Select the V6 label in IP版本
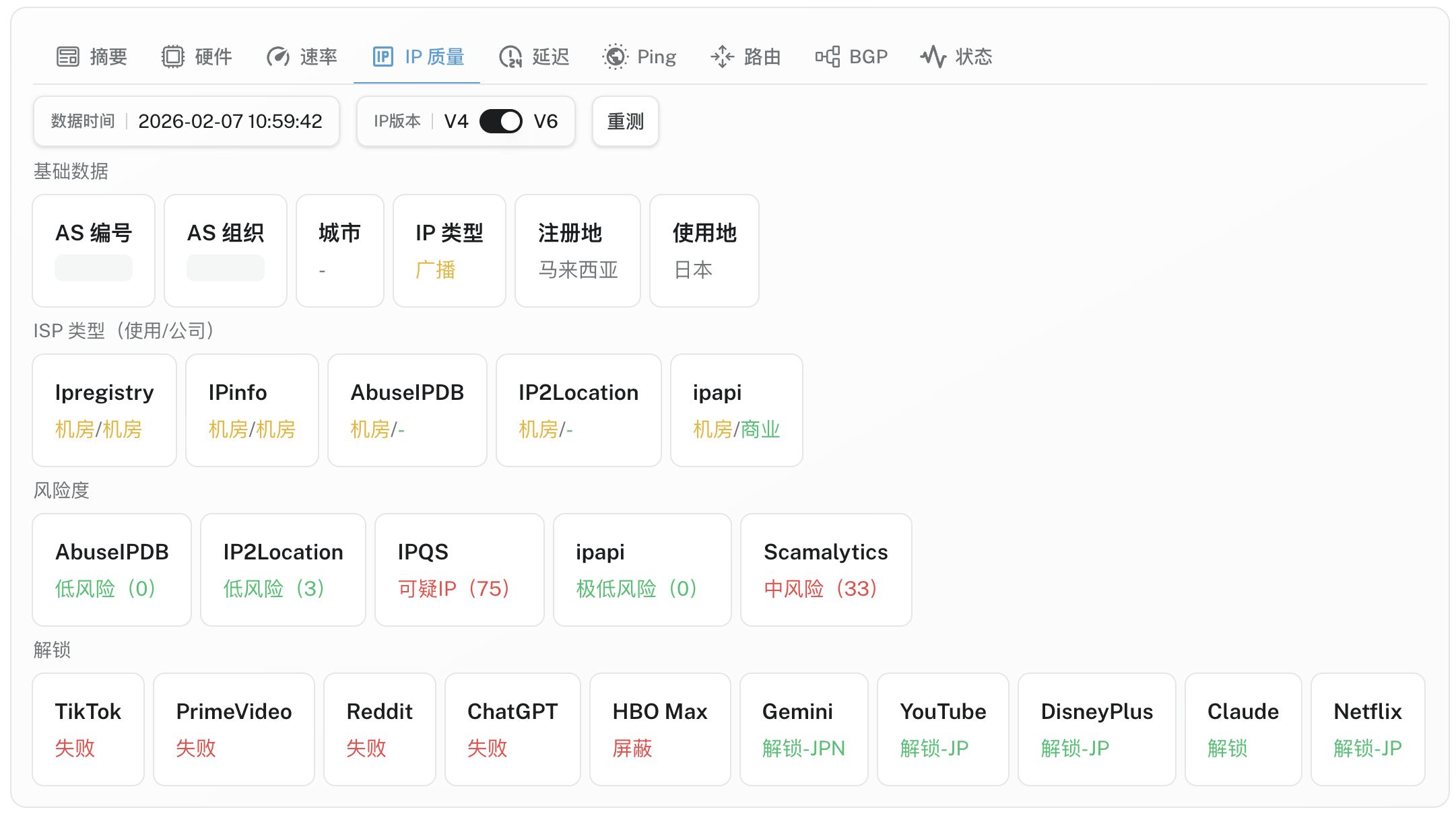Screen dimensions: 1456x824 545,121
